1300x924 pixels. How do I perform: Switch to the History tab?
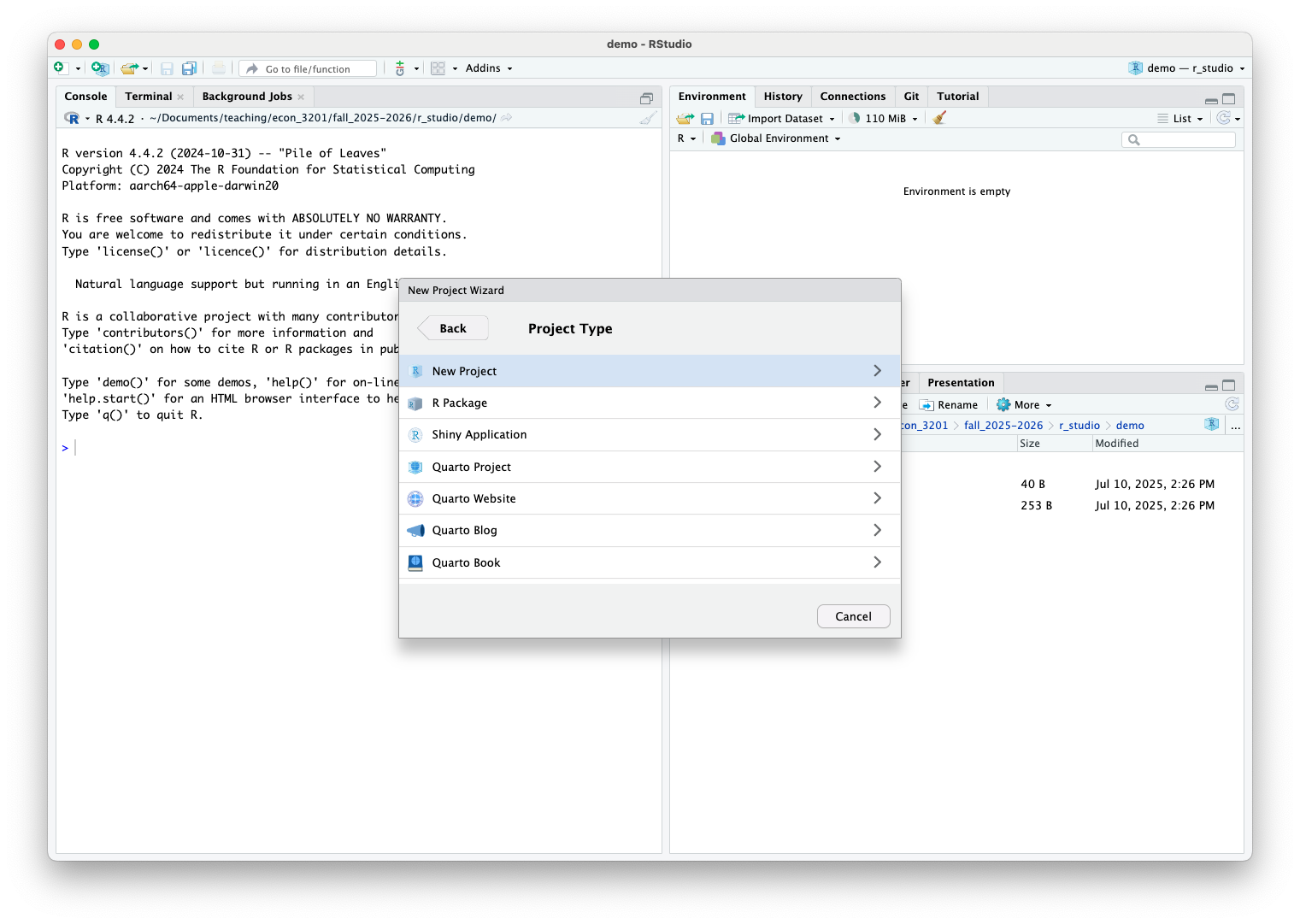click(782, 97)
